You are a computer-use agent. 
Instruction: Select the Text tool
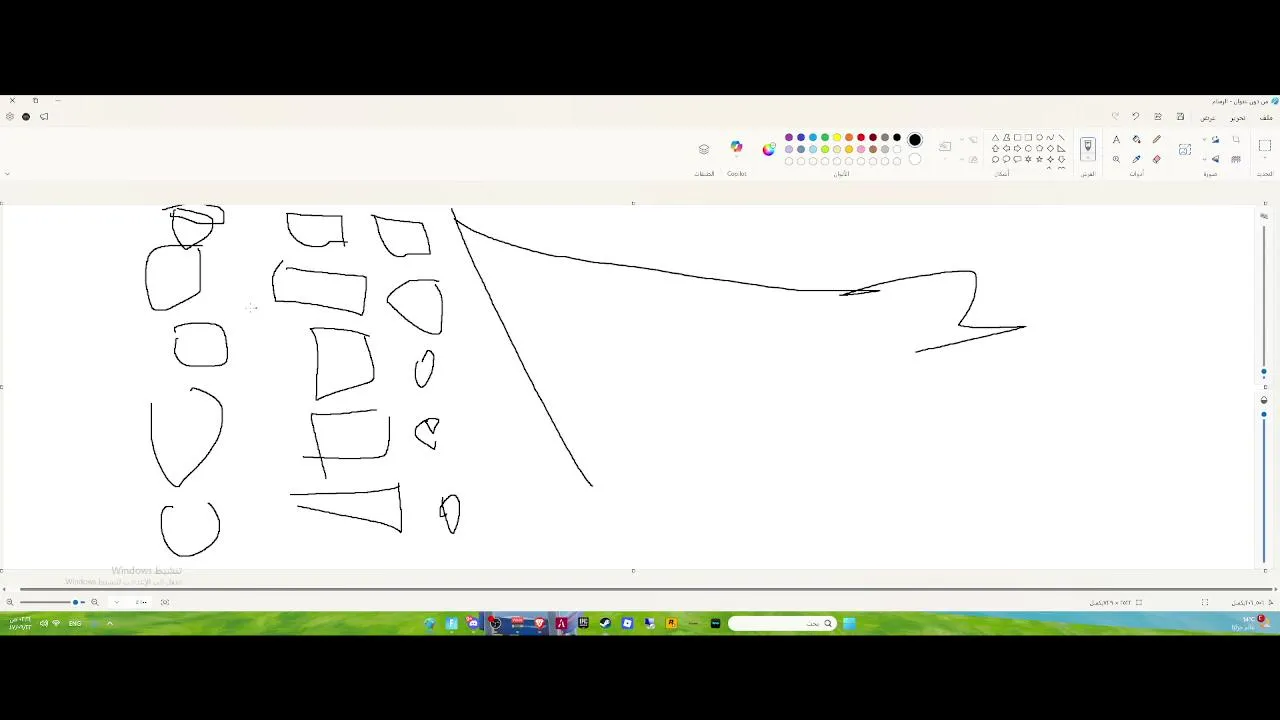point(1116,140)
